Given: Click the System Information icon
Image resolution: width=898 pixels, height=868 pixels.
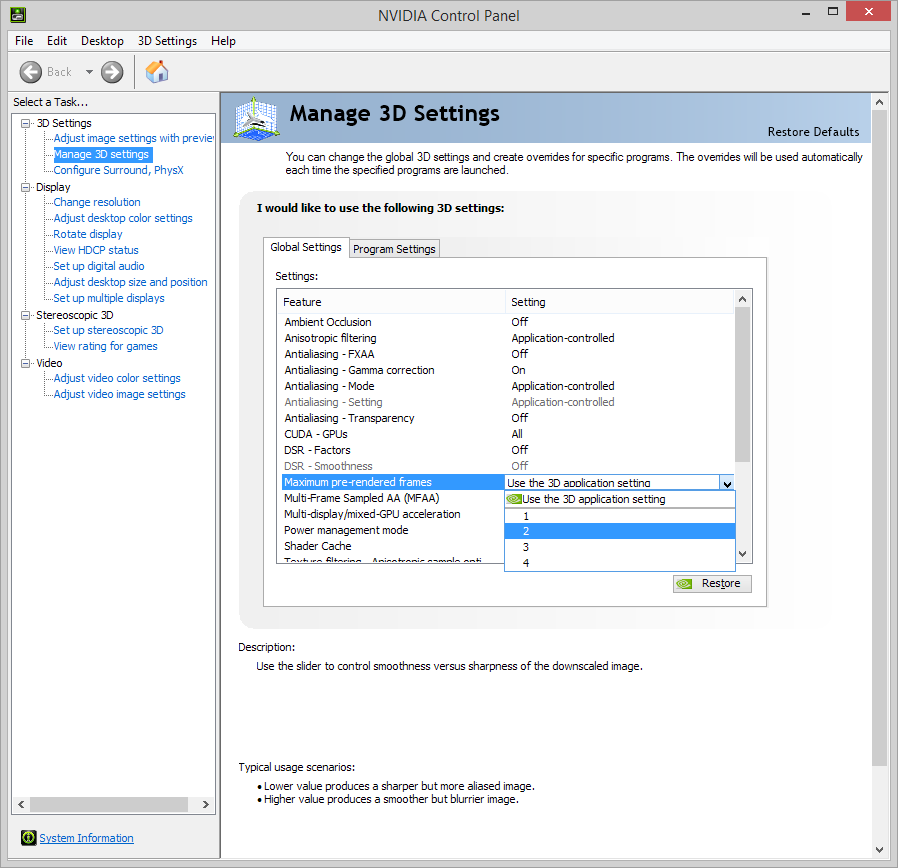Looking at the screenshot, I should tap(28, 838).
